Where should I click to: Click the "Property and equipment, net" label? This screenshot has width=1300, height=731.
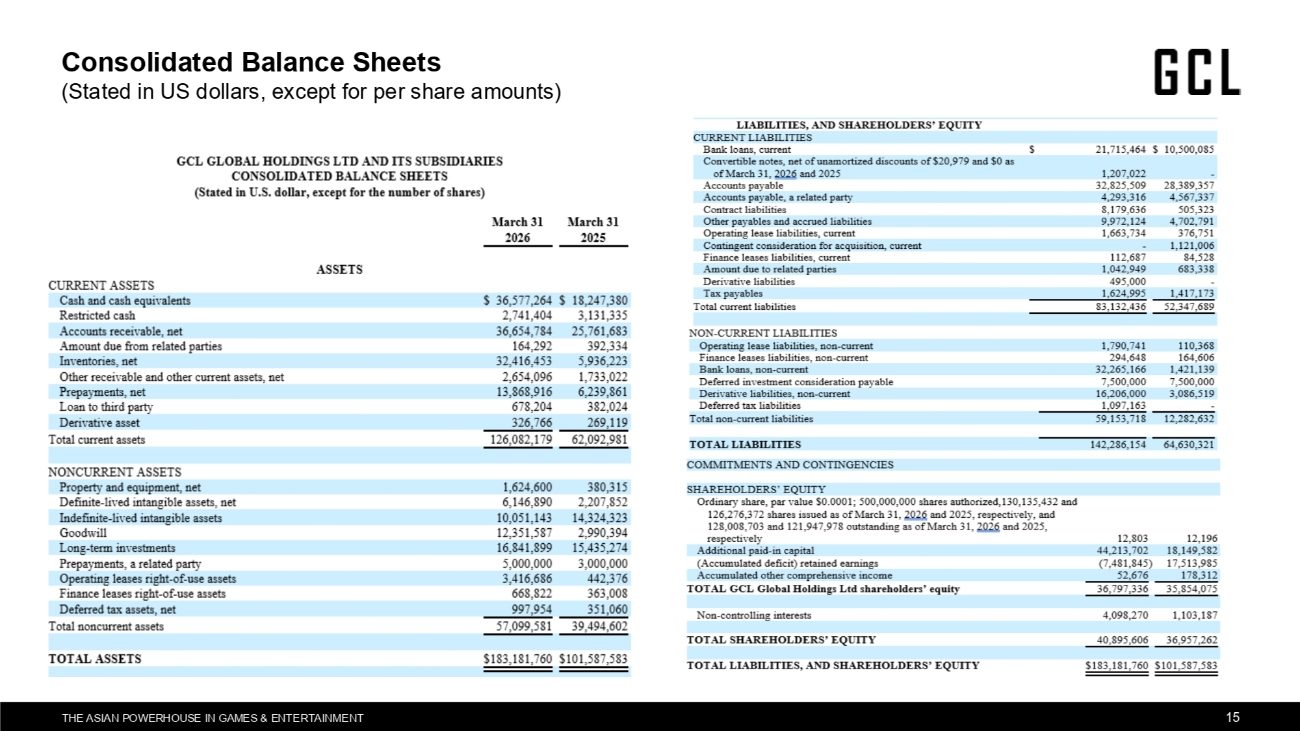point(130,487)
